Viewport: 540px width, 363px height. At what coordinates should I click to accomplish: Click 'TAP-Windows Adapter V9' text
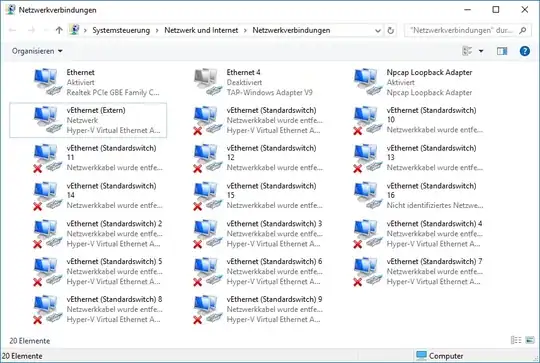[x=270, y=92]
